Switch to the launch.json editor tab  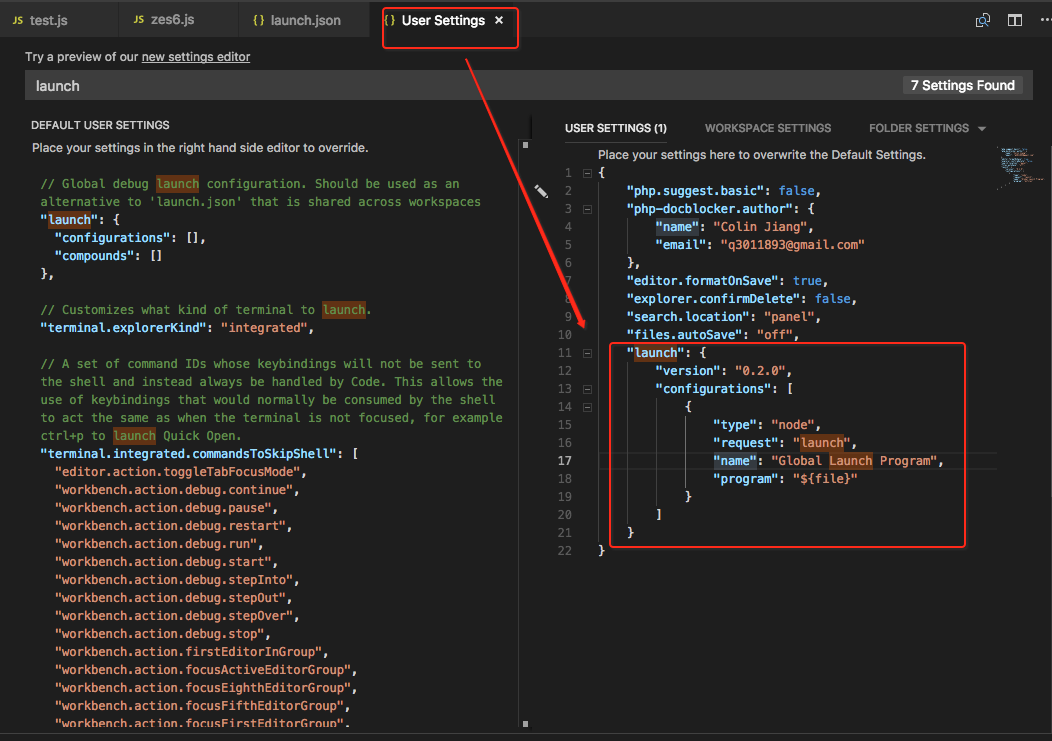click(308, 21)
